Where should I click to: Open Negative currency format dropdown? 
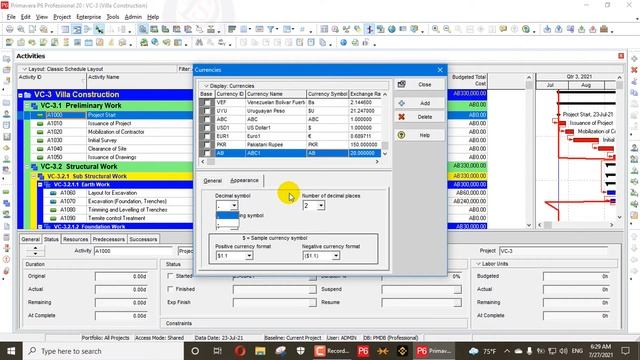point(336,256)
